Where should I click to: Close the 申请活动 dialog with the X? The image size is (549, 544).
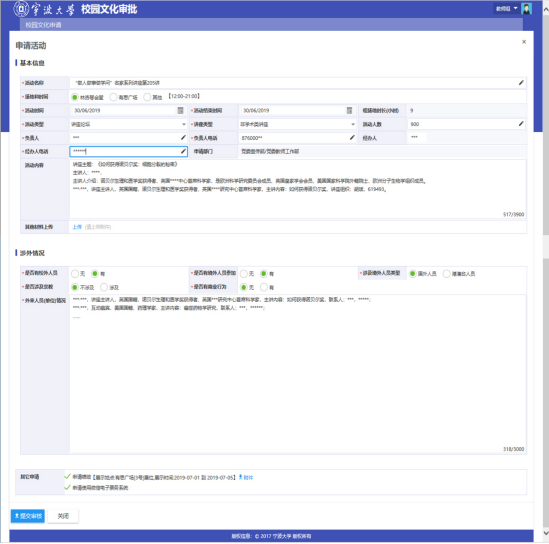524,42
